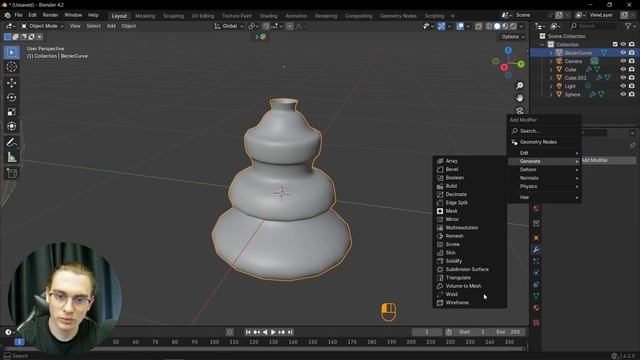This screenshot has height=360, width=640.
Task: Jump to the timeline start frame
Action: point(248,332)
